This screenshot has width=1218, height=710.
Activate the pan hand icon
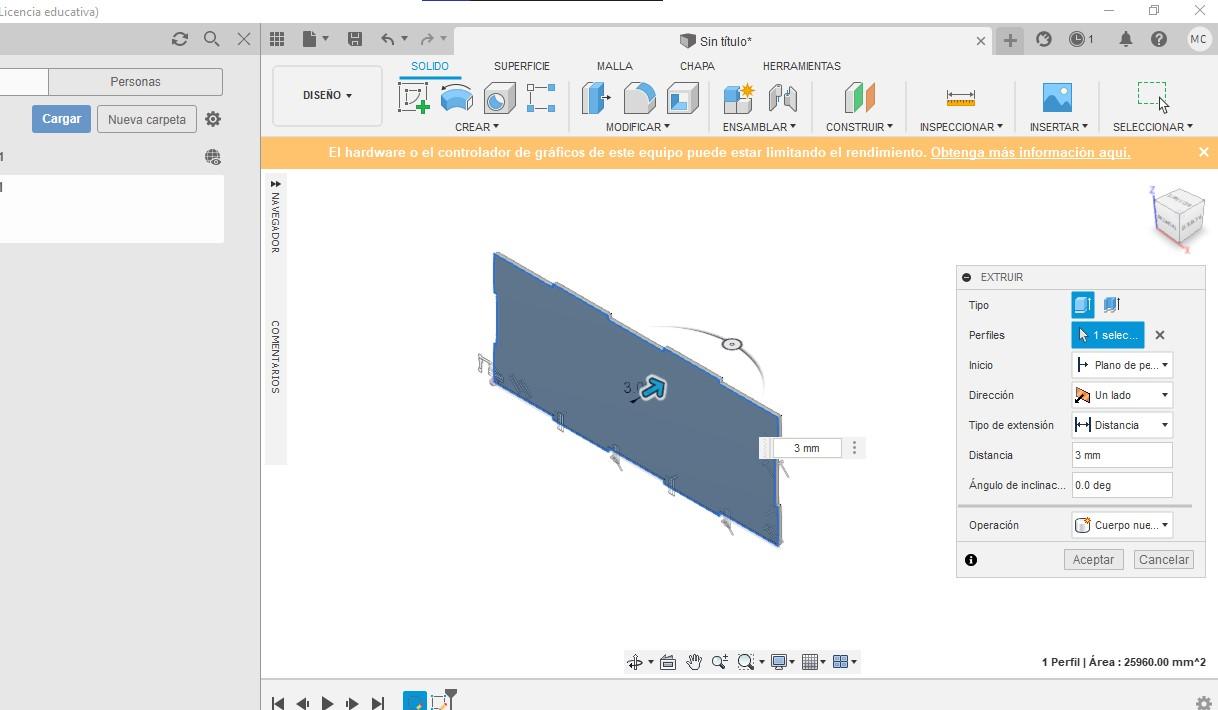[x=694, y=661]
